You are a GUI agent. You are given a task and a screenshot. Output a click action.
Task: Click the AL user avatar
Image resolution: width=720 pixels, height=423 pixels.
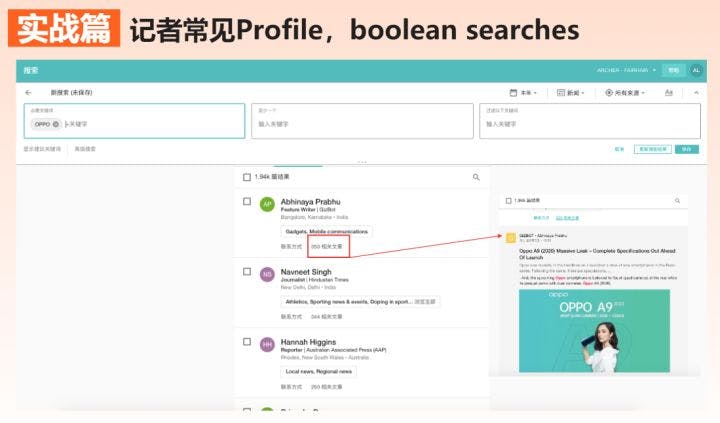pyautogui.click(x=696, y=70)
